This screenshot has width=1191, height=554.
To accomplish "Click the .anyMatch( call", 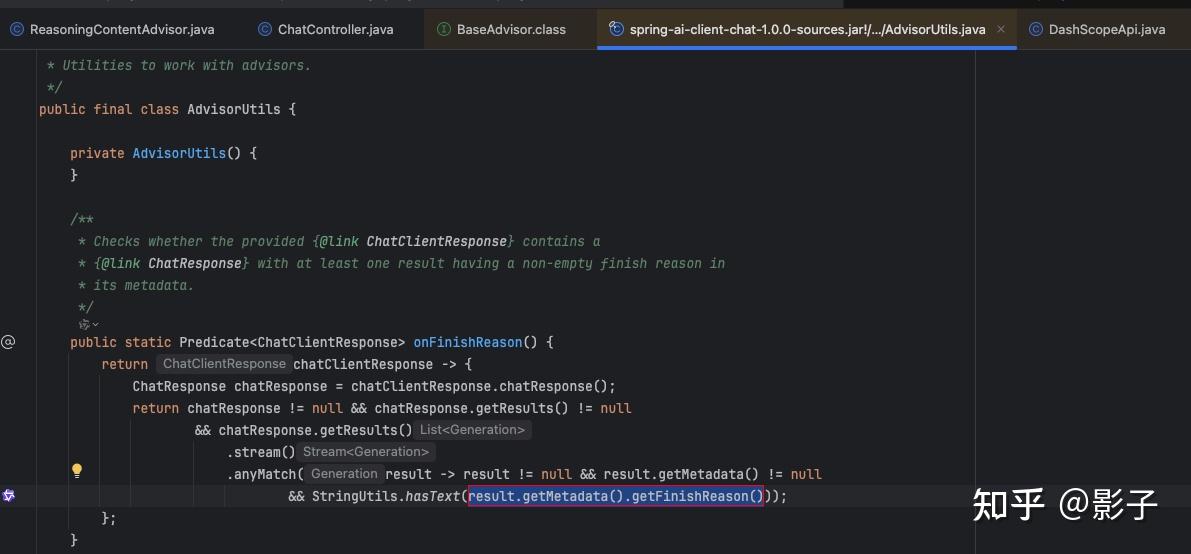I will tap(265, 475).
